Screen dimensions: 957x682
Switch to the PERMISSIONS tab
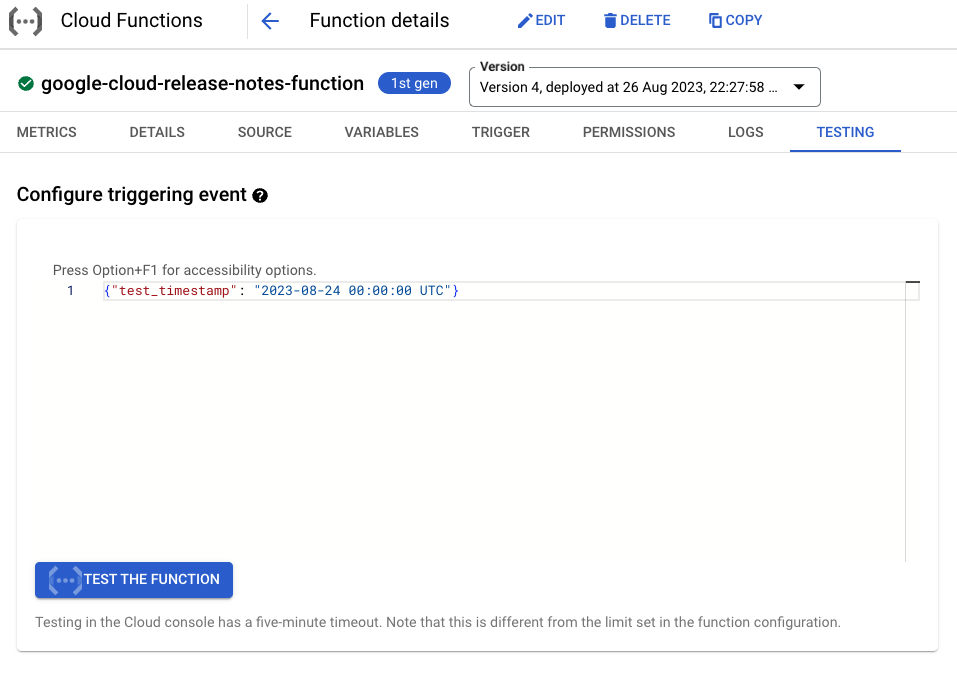click(x=629, y=132)
